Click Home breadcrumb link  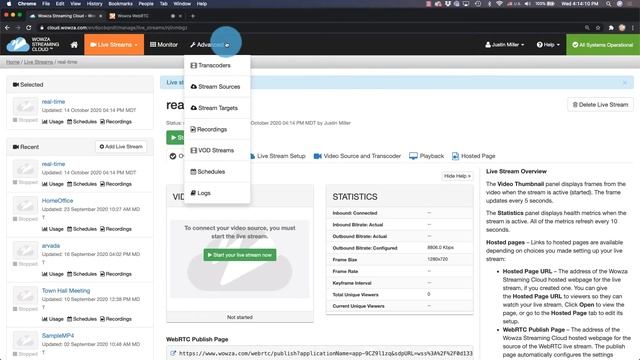point(13,62)
